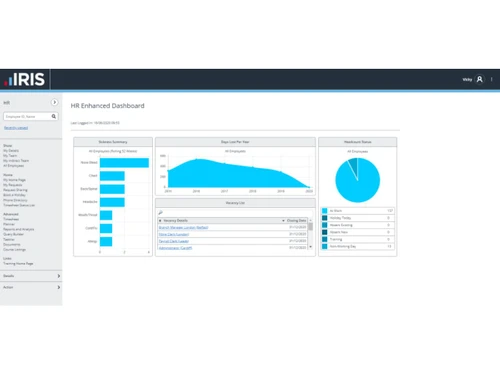Image resolution: width=500 pixels, height=375 pixels.
Task: Click the employee search magnifier icon
Action: coord(54,116)
